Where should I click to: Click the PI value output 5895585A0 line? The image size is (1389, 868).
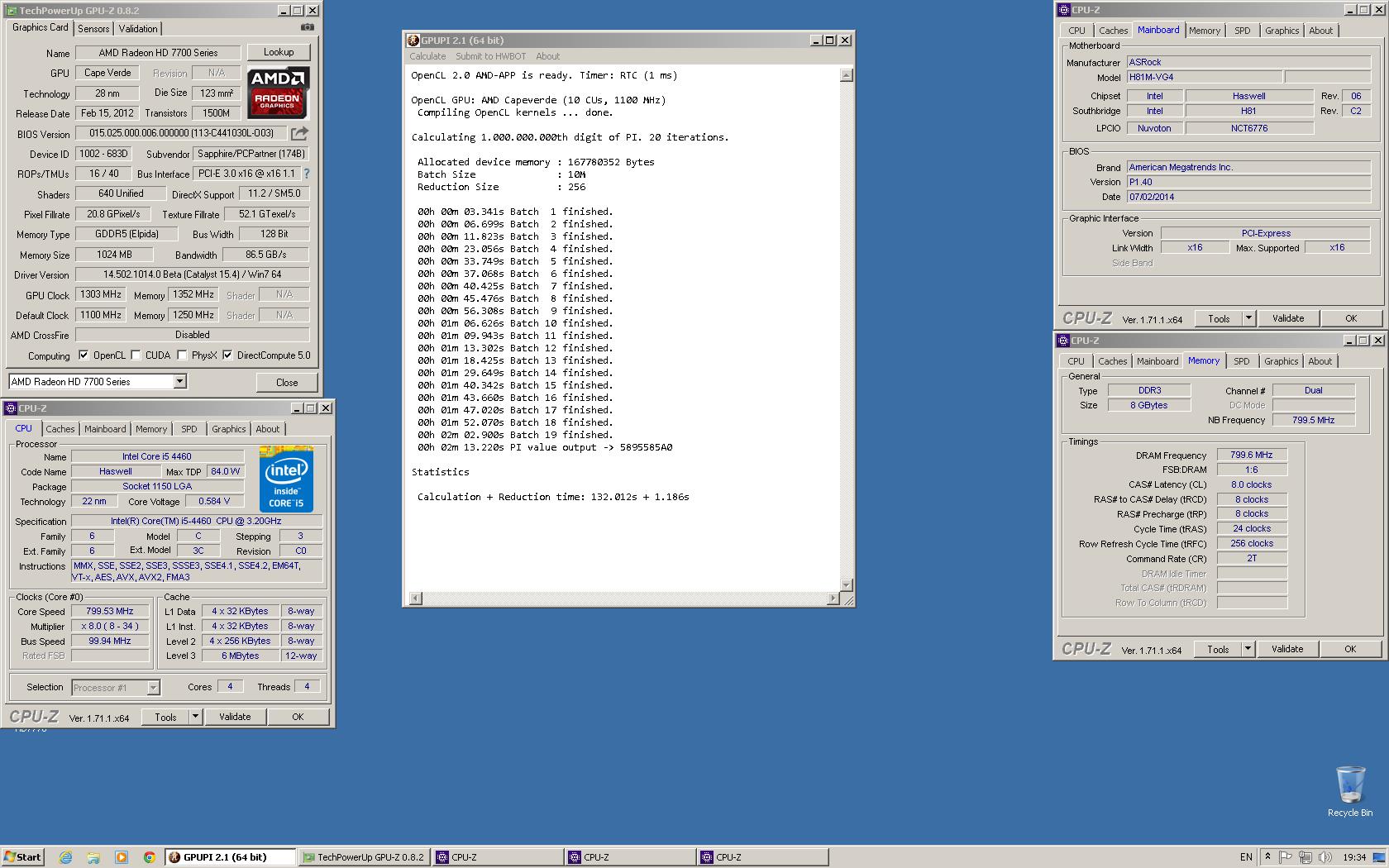pos(545,447)
